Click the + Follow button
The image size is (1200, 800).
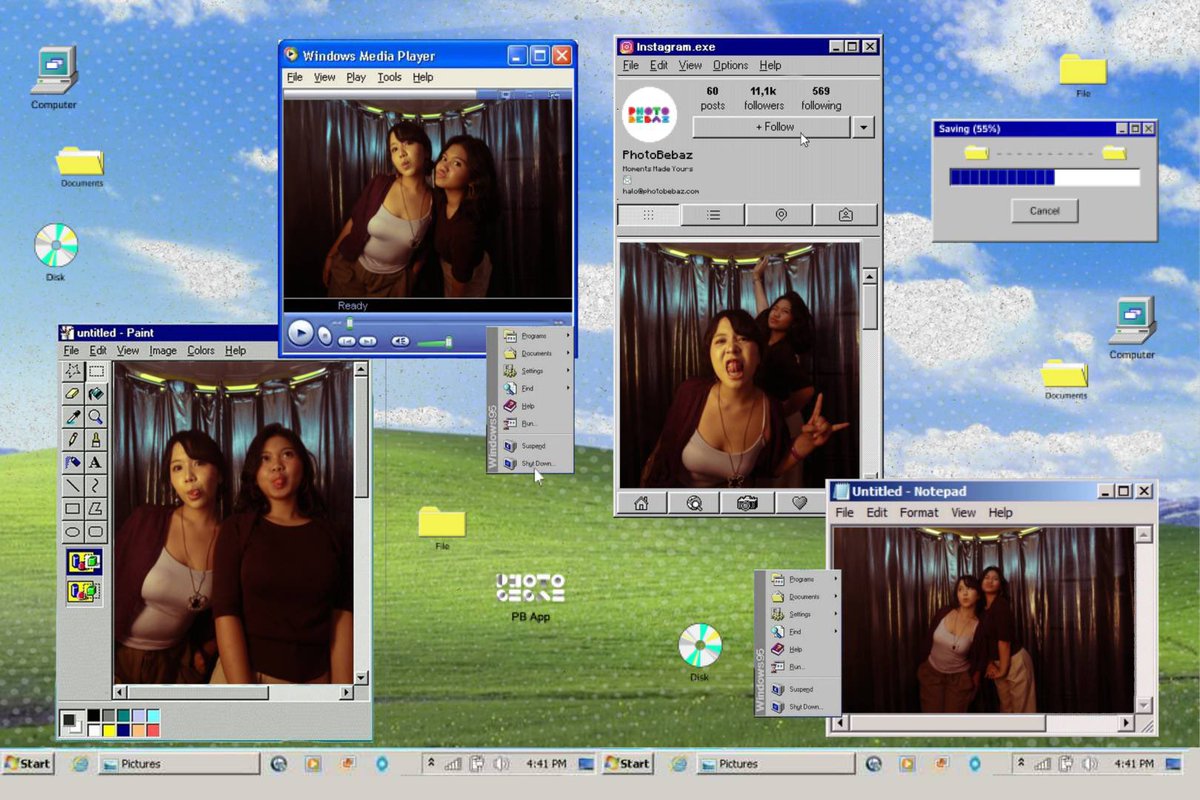click(x=771, y=127)
